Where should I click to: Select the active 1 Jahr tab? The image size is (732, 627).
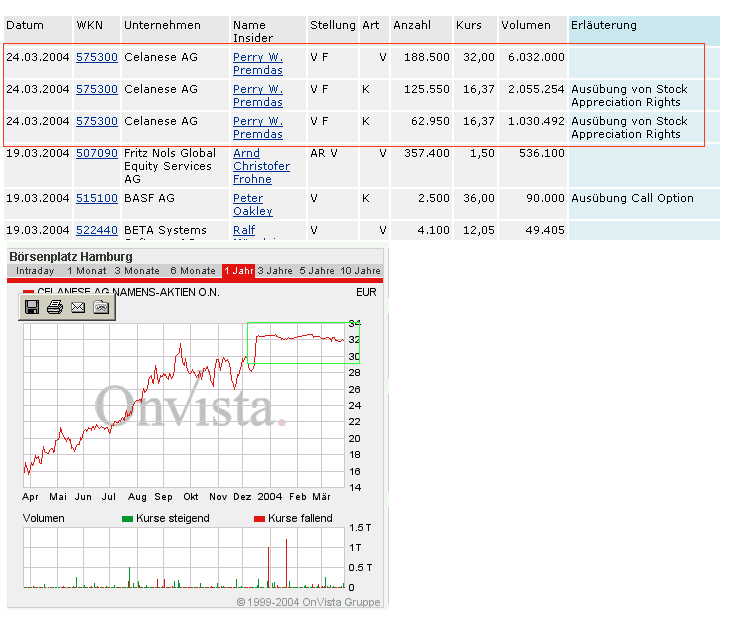click(x=239, y=271)
